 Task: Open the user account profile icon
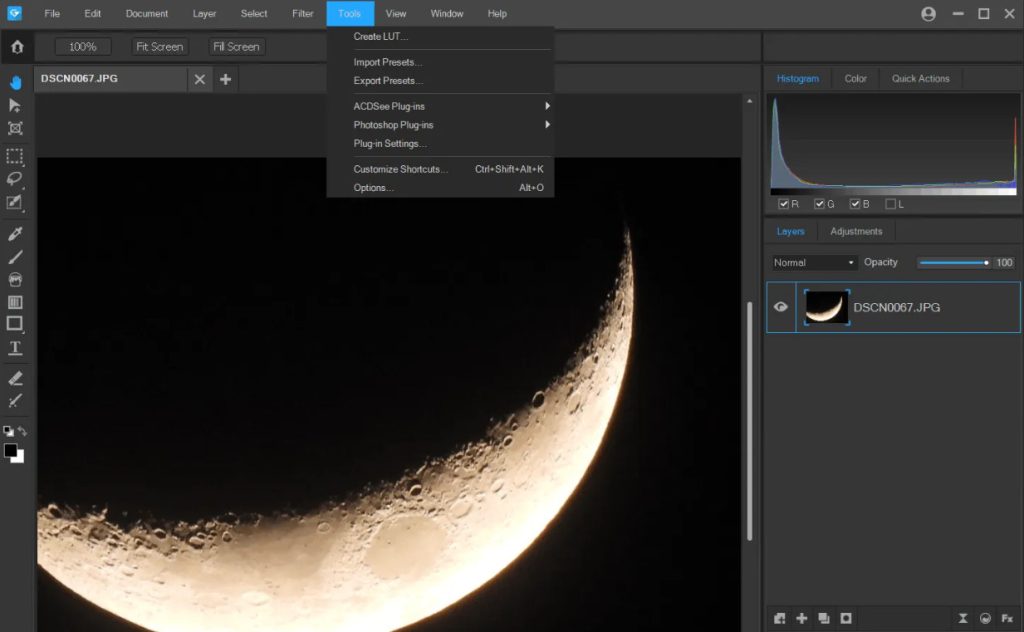pyautogui.click(x=928, y=14)
